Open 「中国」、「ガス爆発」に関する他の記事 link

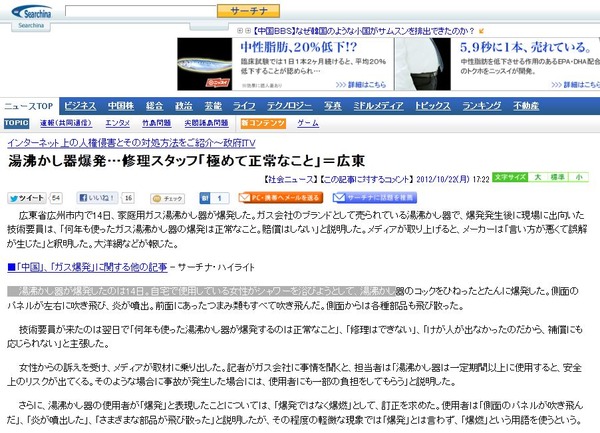coord(88,267)
